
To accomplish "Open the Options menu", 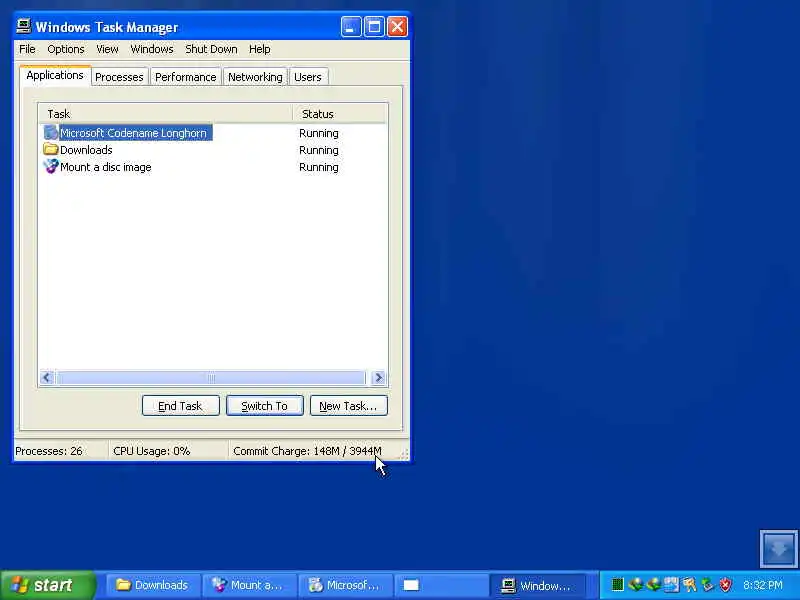I will tap(66, 49).
